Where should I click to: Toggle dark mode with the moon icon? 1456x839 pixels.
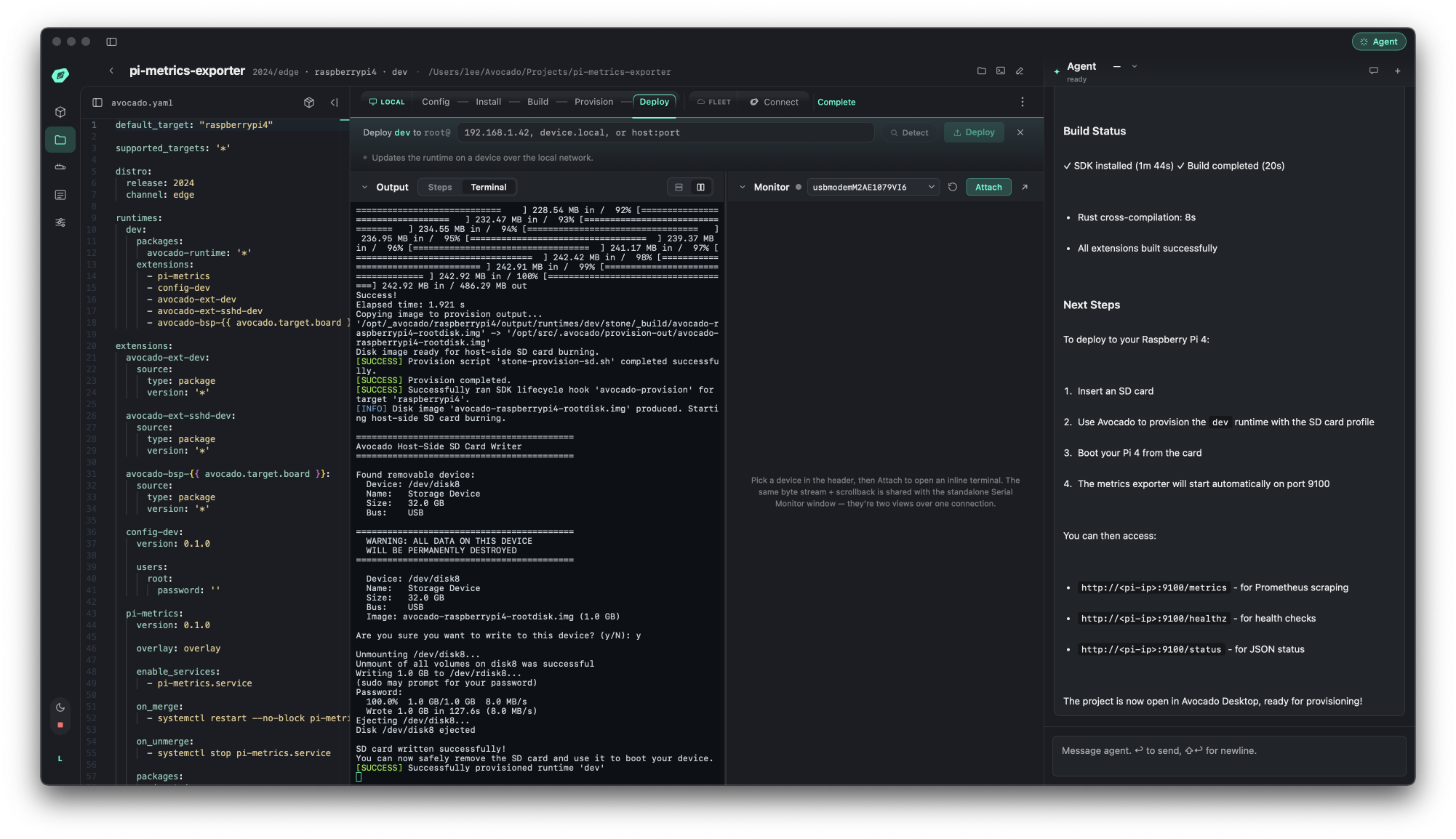pyautogui.click(x=60, y=707)
